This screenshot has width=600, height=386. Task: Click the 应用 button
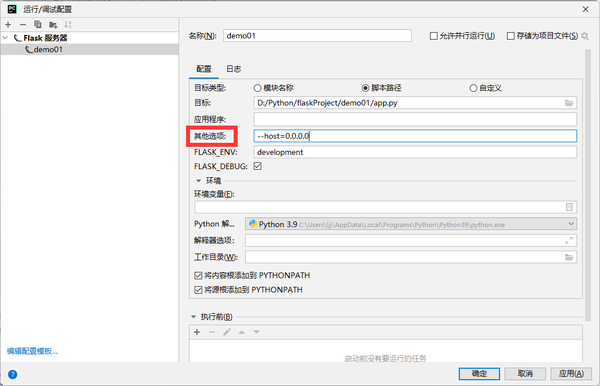571,373
